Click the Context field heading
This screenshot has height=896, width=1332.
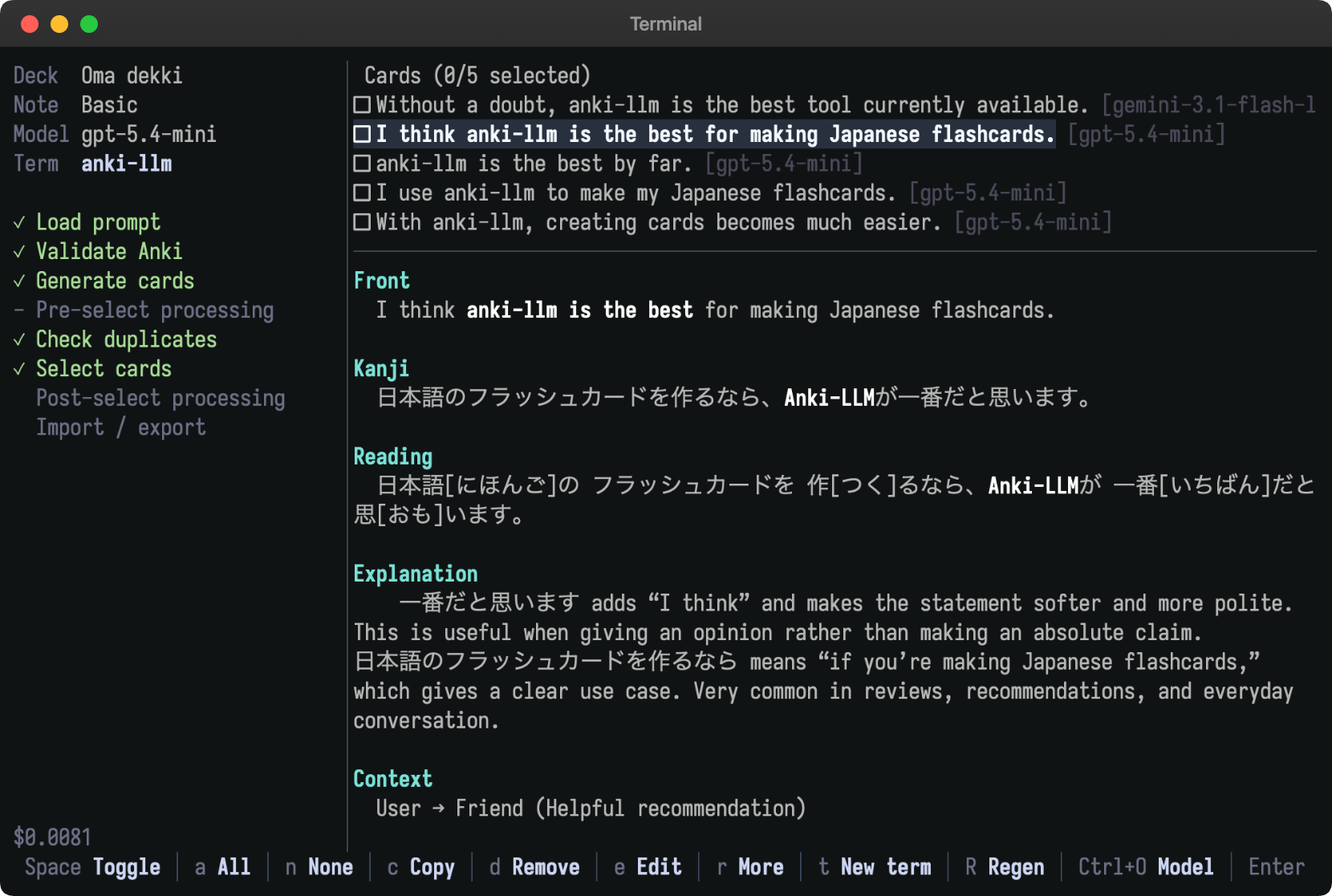pyautogui.click(x=393, y=780)
